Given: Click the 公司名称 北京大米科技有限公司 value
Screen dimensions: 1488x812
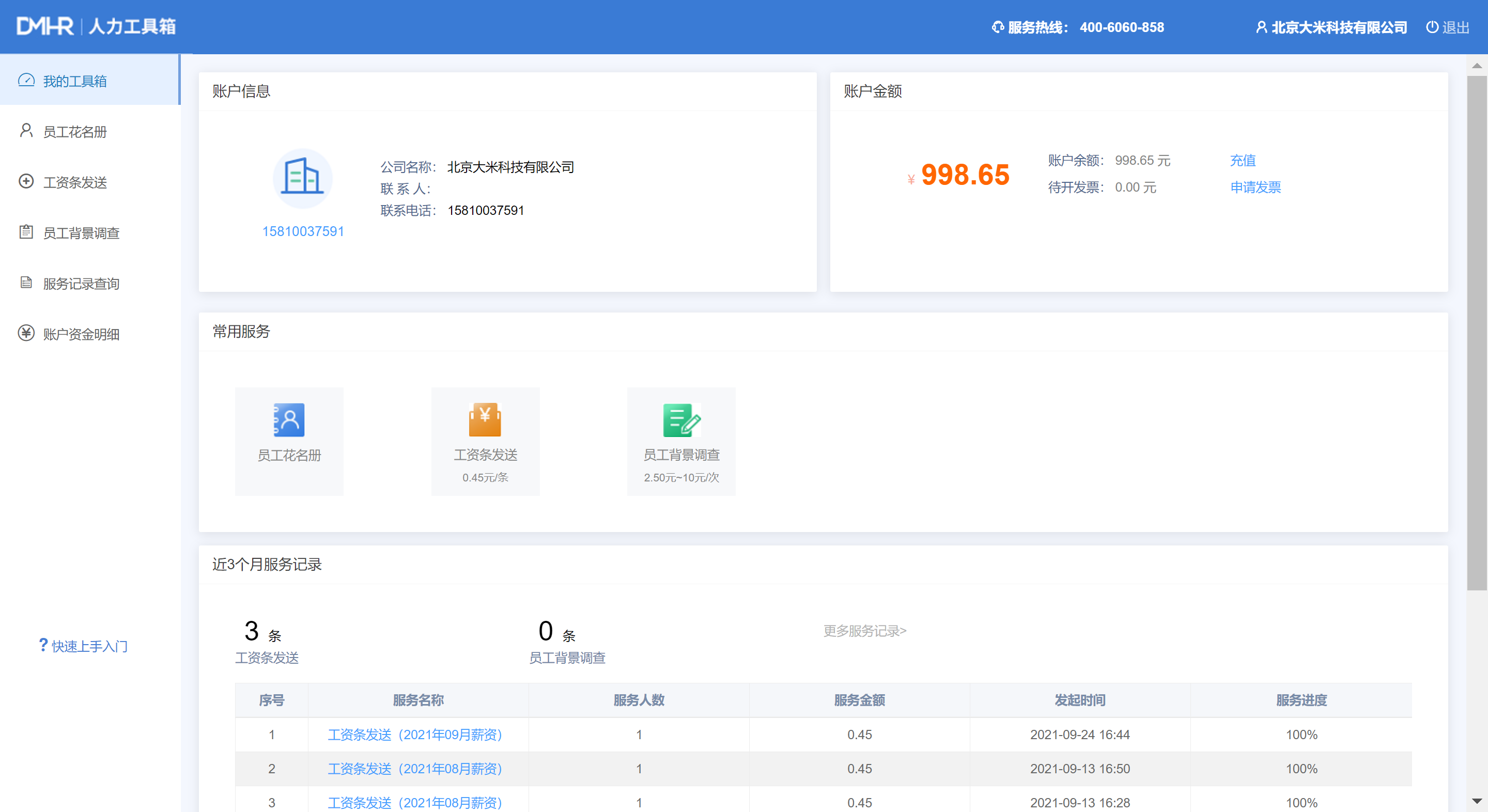Looking at the screenshot, I should pos(510,167).
